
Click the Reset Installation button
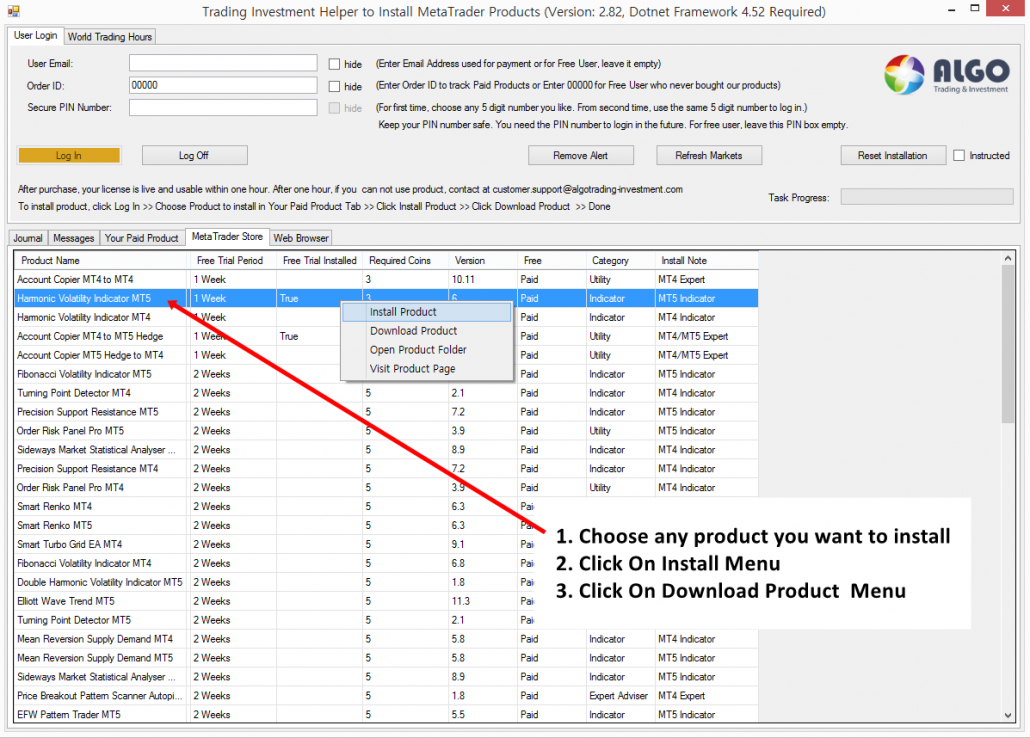point(893,156)
